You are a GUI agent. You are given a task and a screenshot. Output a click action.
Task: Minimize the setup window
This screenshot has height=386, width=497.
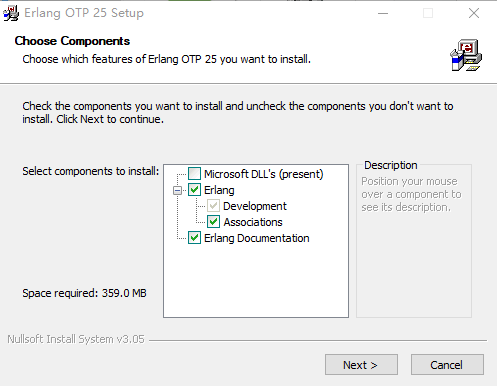tap(383, 13)
